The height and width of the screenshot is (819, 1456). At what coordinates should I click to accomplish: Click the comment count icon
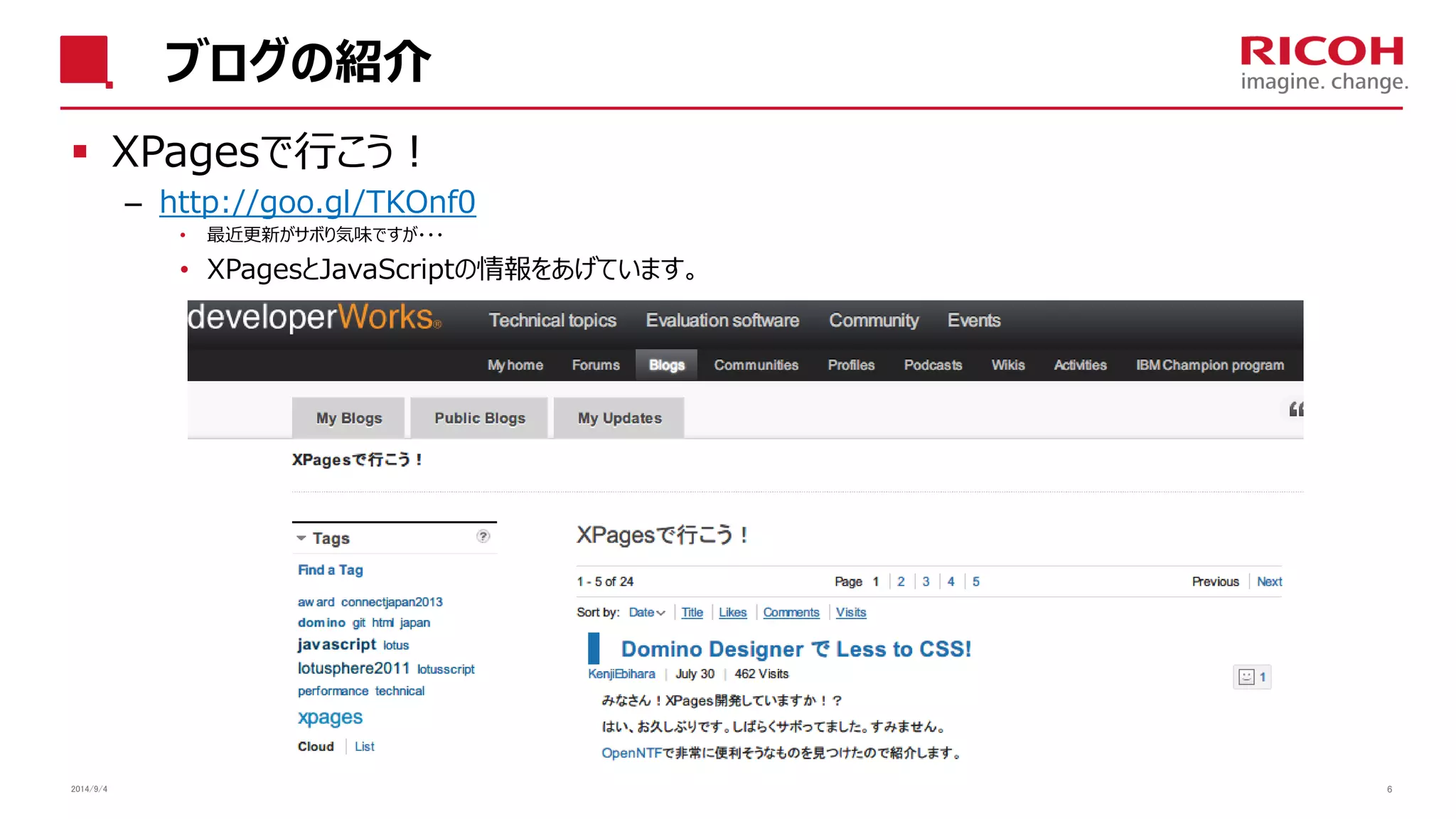1252,677
